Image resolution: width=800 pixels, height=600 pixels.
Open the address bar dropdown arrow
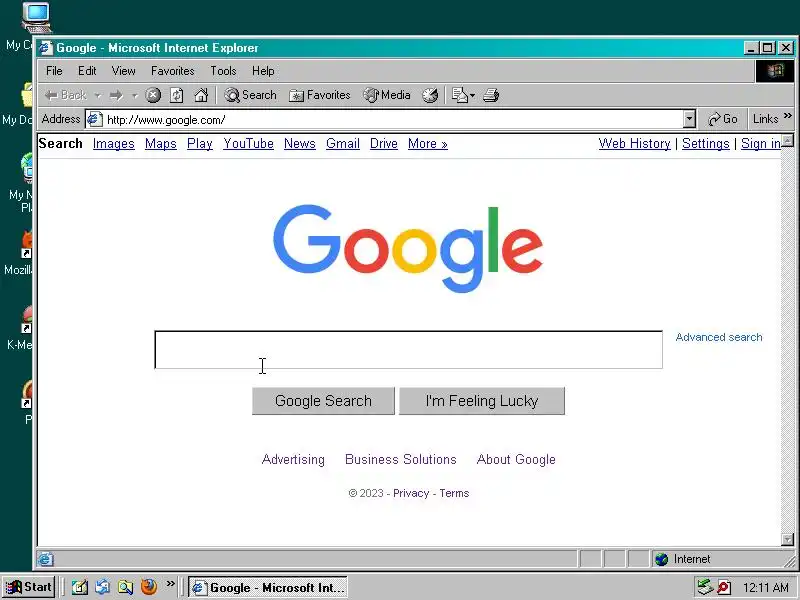[689, 119]
